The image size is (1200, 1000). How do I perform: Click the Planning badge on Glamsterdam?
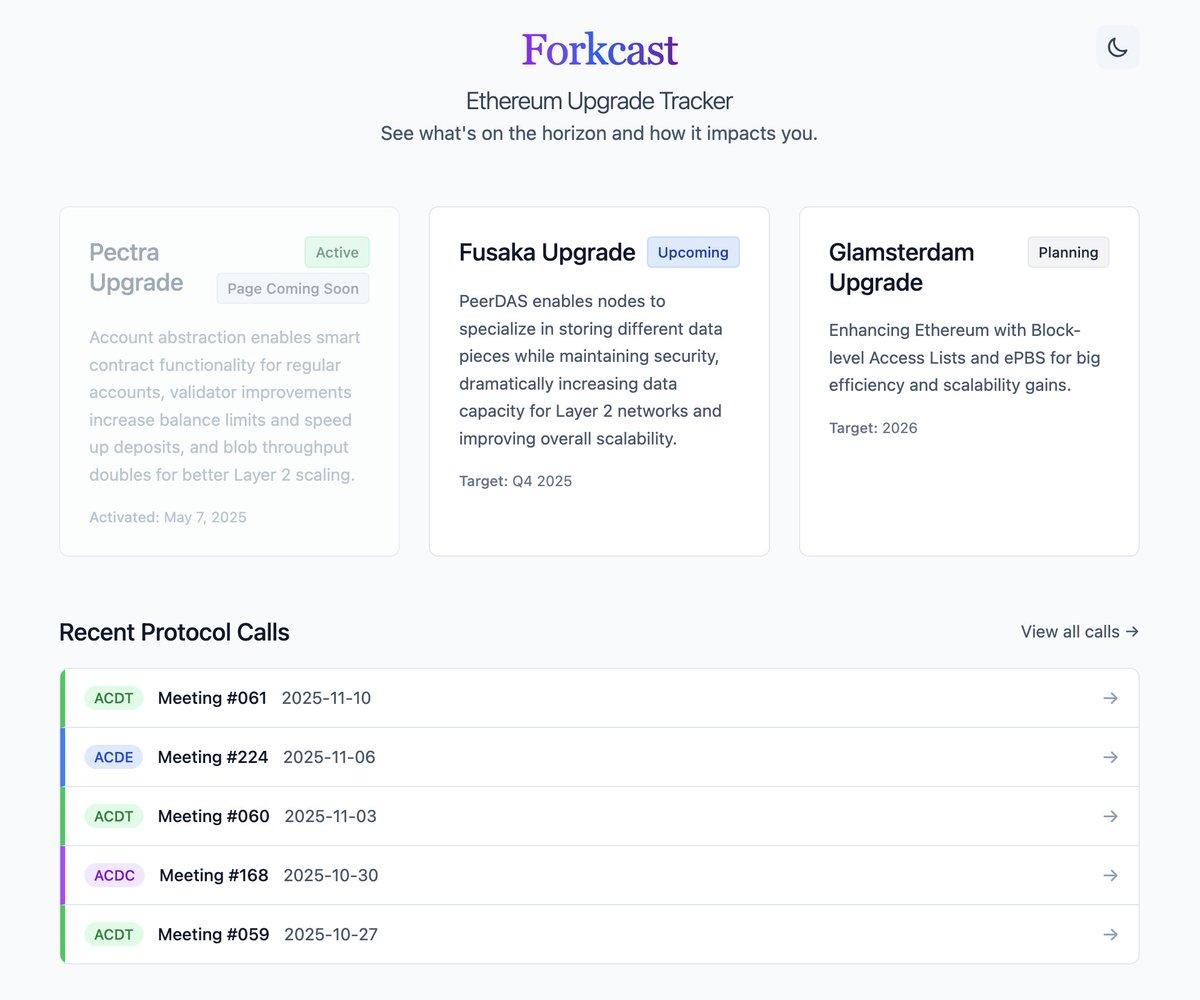[x=1068, y=252]
